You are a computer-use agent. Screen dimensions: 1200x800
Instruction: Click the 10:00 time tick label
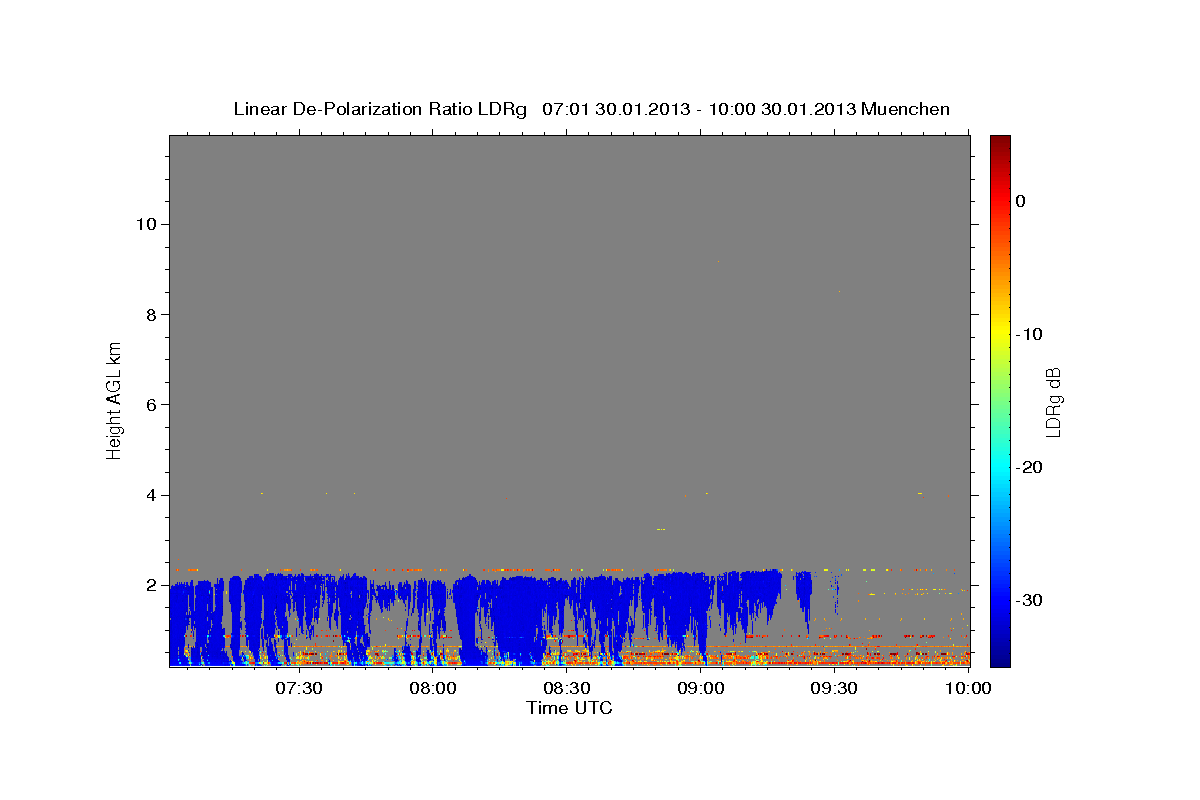click(x=968, y=689)
